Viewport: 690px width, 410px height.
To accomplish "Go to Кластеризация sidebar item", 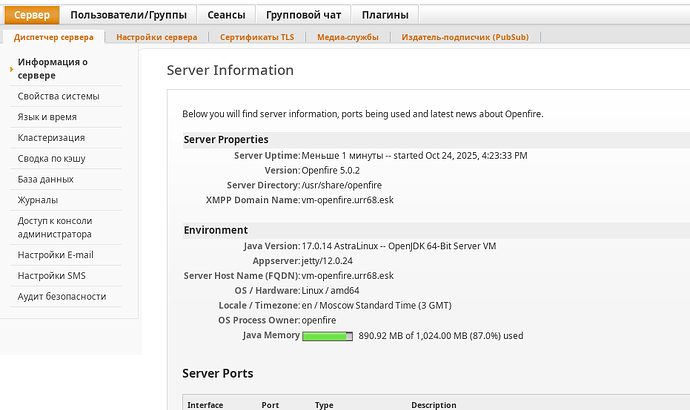I will (51, 138).
